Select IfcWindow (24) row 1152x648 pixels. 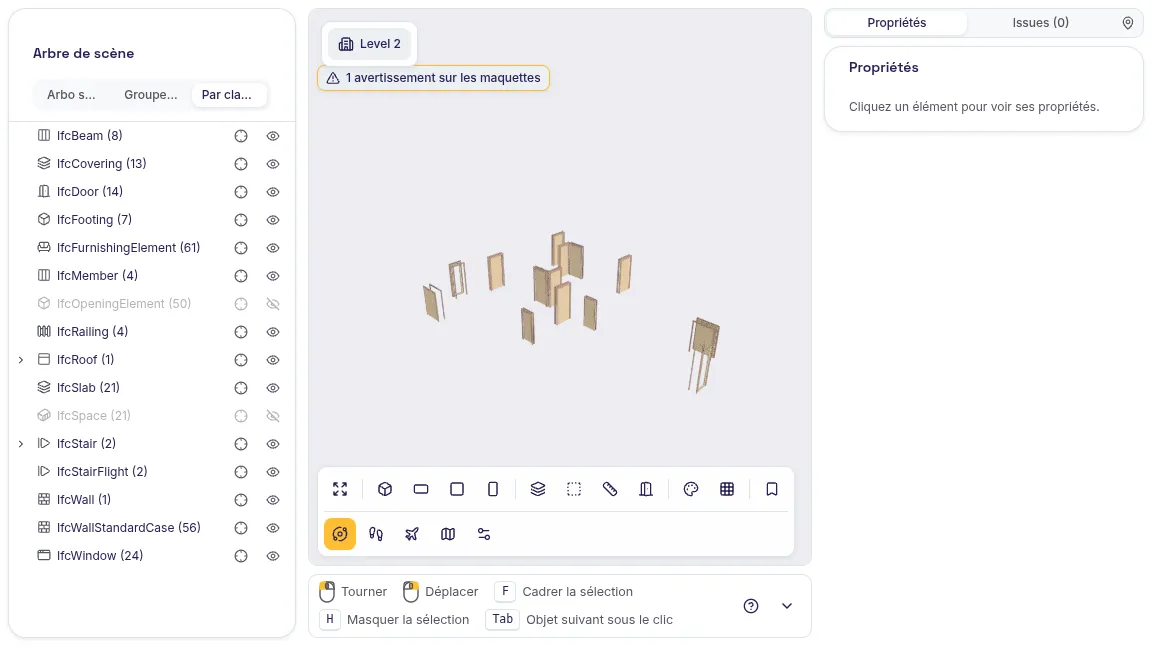tap(152, 556)
